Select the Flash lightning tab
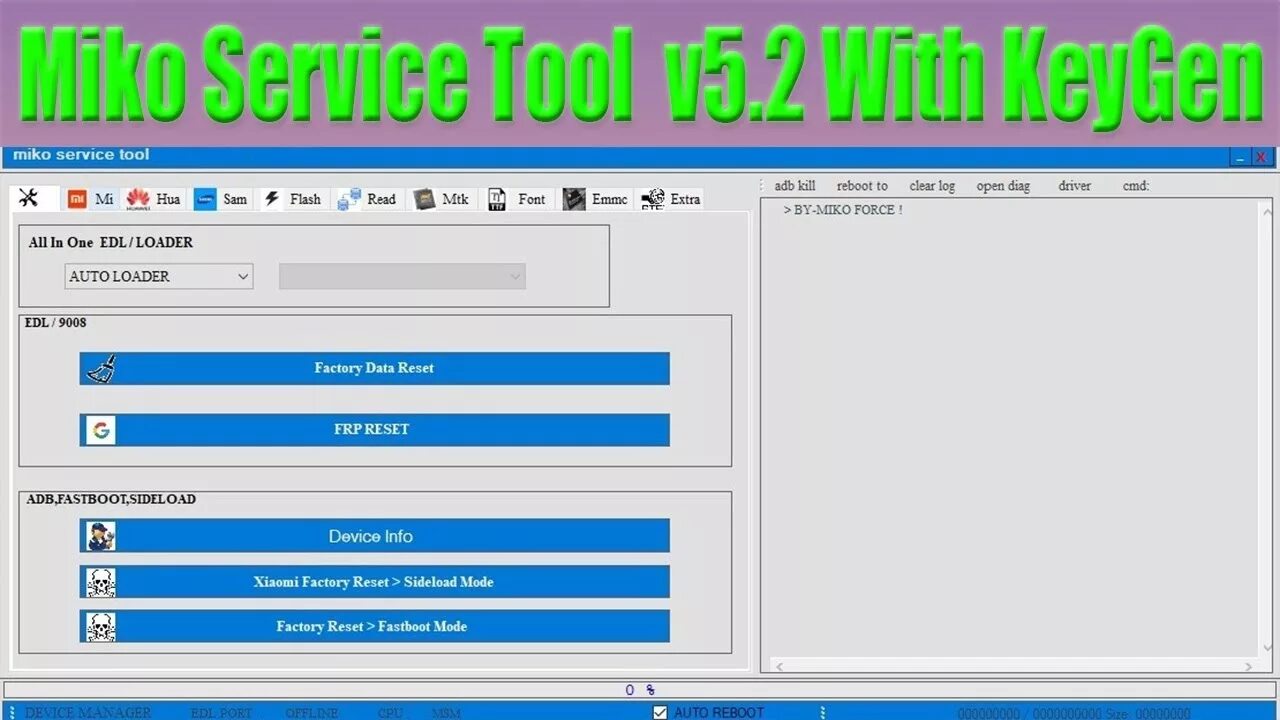This screenshot has width=1280, height=720. [x=292, y=199]
